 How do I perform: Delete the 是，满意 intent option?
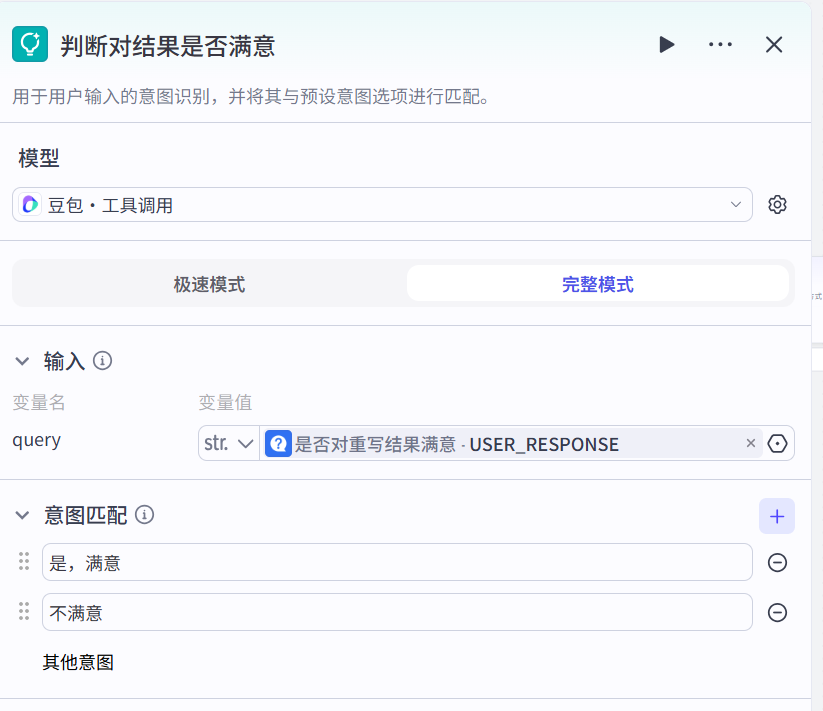[x=777, y=563]
